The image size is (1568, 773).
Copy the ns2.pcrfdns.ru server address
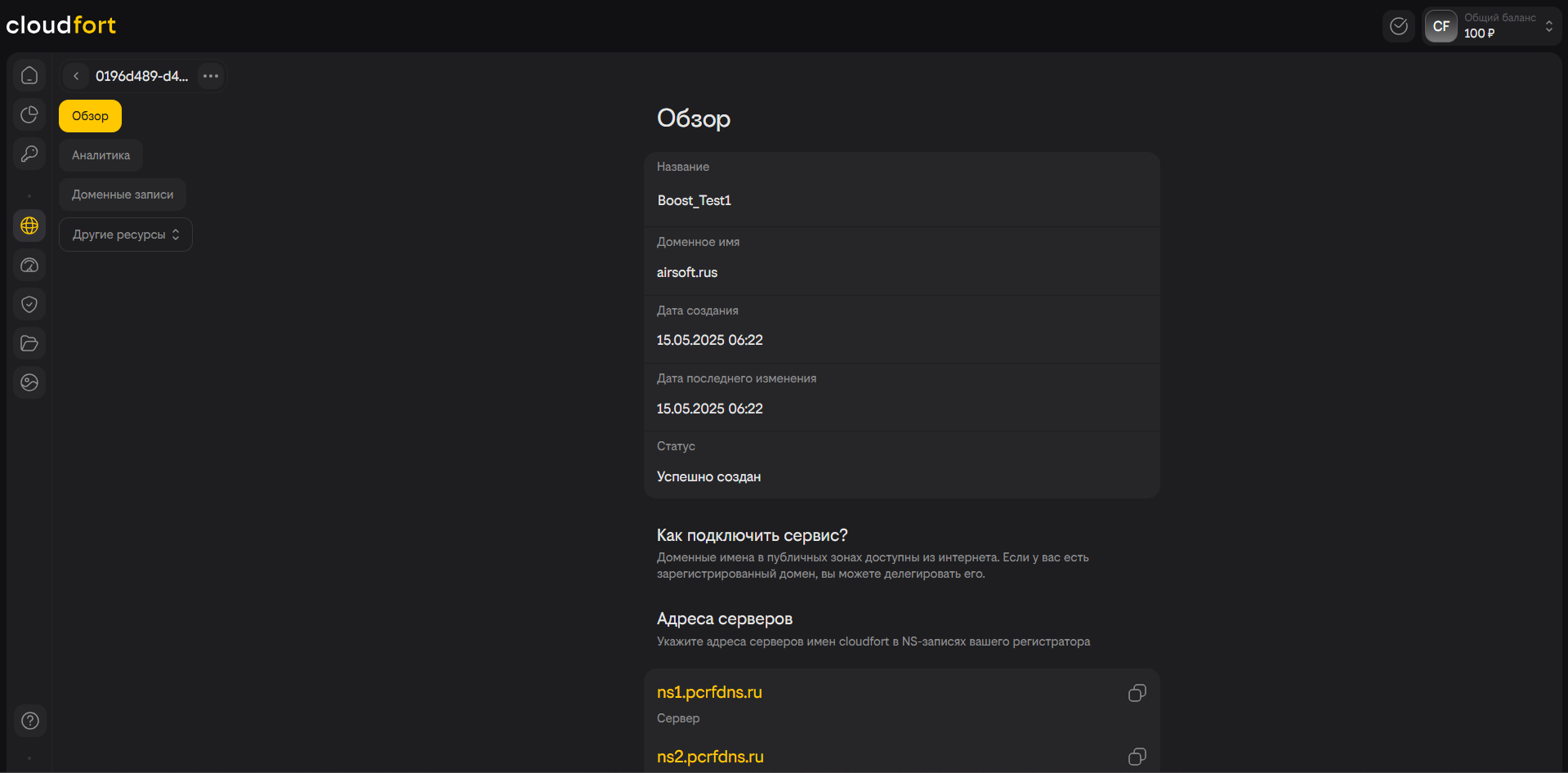tap(1137, 757)
